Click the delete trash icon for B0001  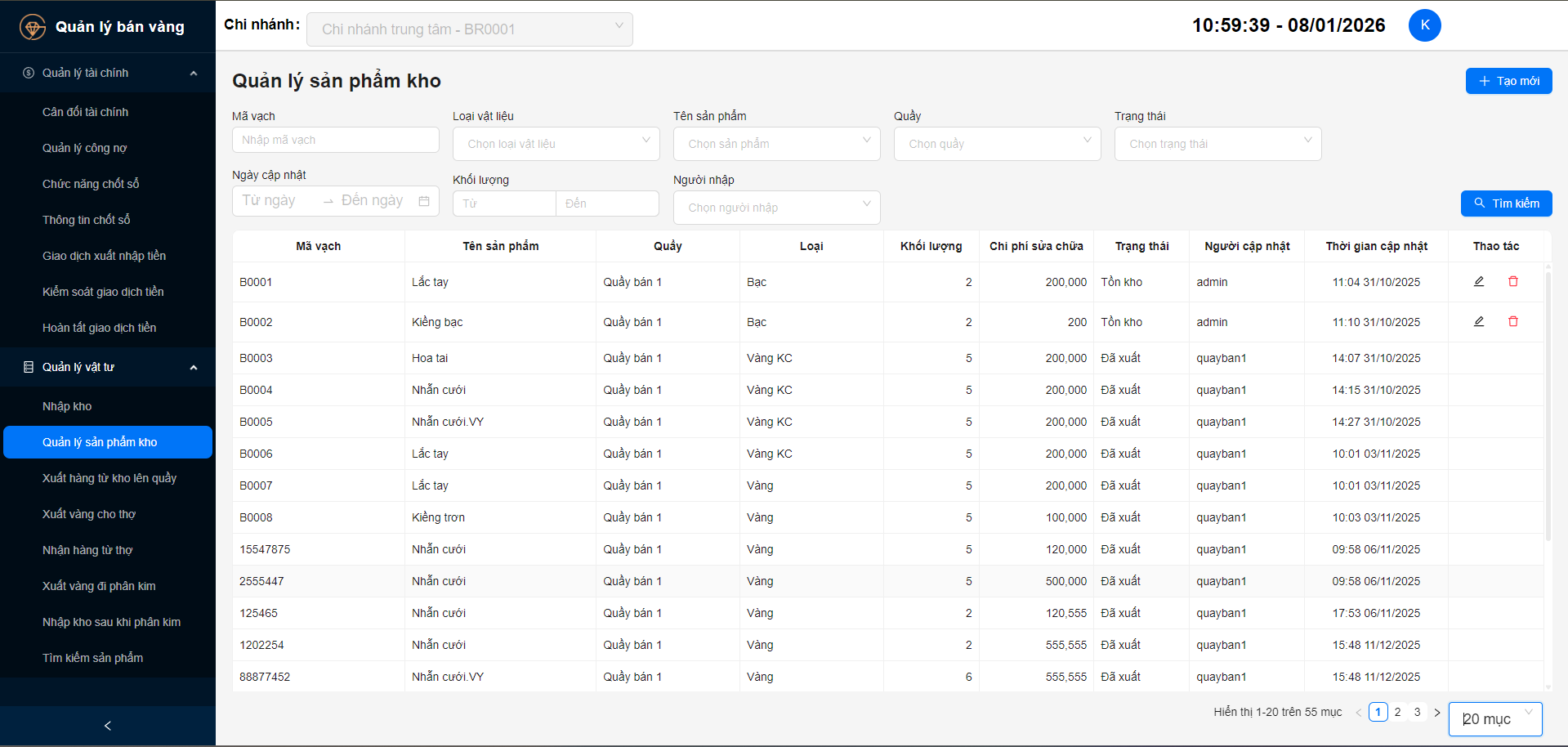coord(1512,282)
